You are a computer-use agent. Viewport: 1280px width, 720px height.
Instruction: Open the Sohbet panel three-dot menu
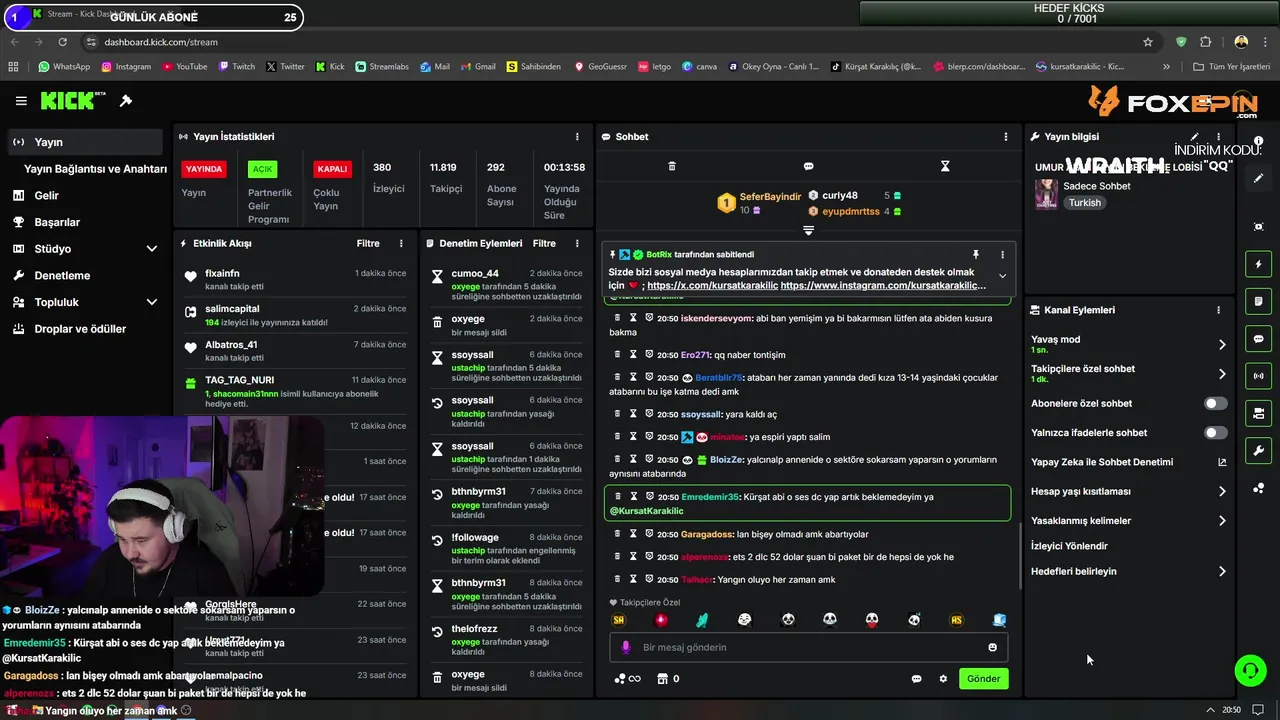point(1006,137)
